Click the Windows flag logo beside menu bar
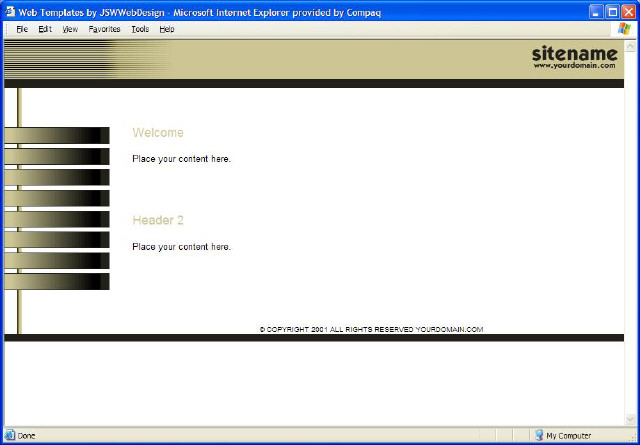This screenshot has height=445, width=640. click(x=625, y=29)
